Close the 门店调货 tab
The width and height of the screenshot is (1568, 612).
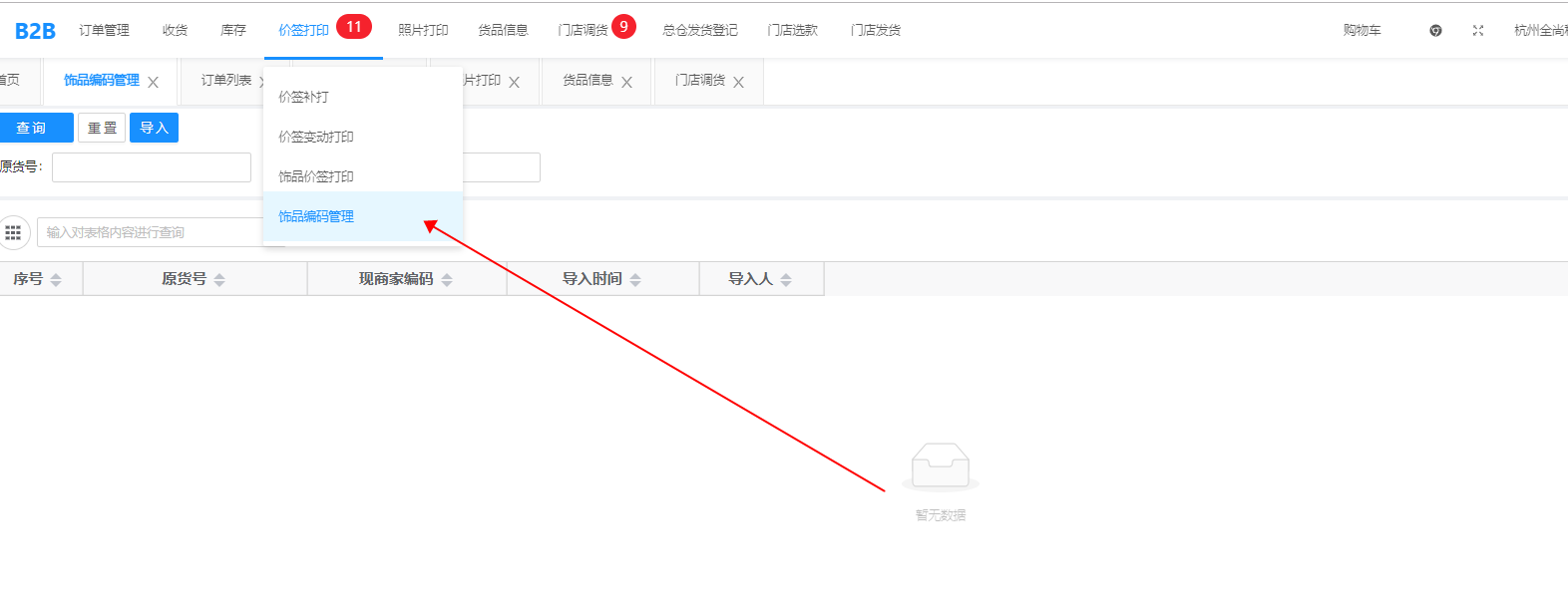click(x=739, y=83)
